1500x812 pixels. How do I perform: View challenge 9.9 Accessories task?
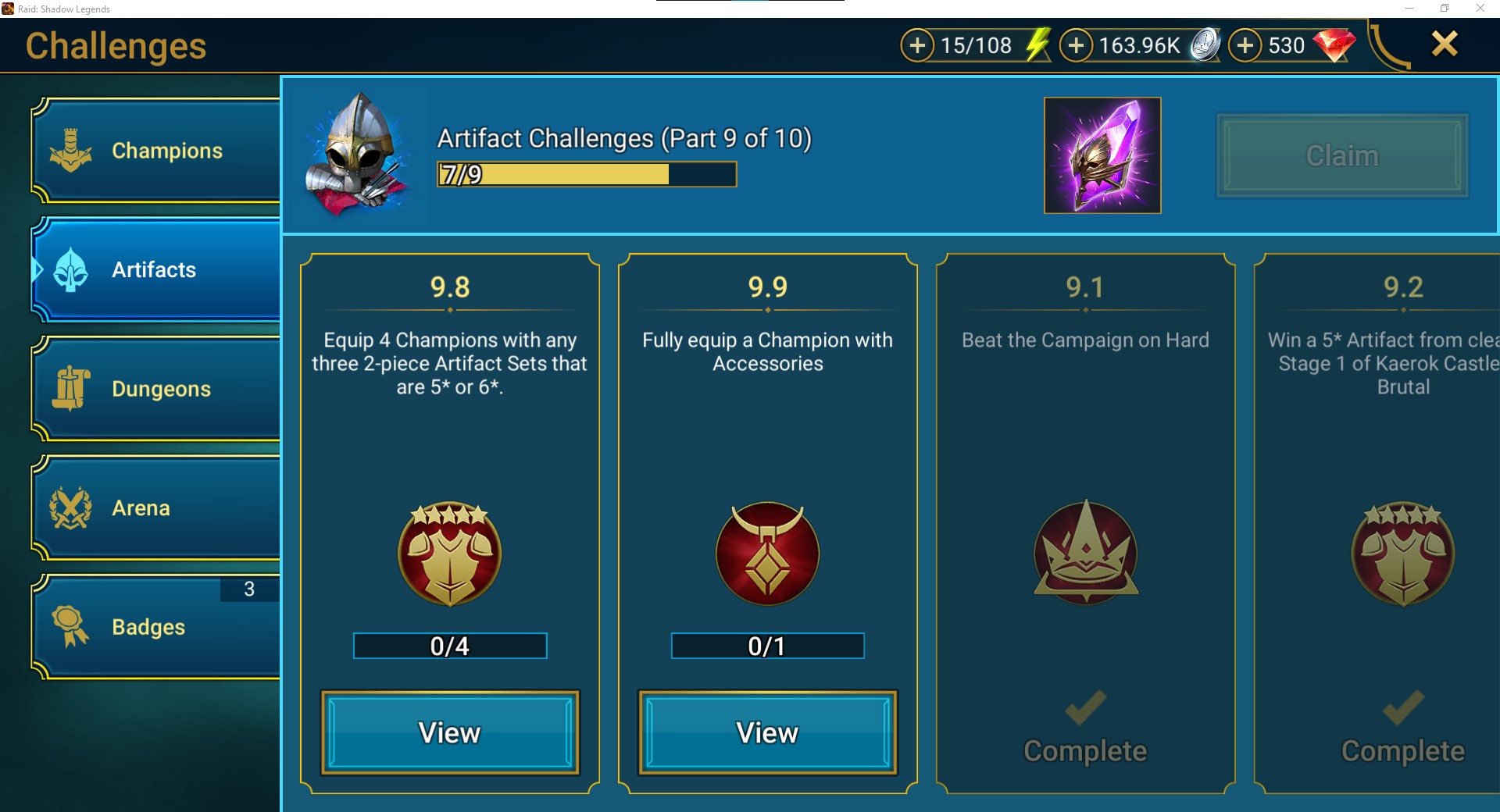pos(768,732)
